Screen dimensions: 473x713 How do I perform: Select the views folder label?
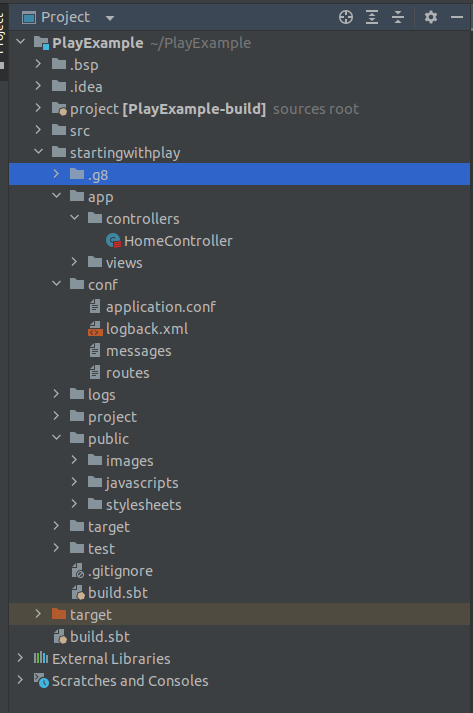coord(124,263)
